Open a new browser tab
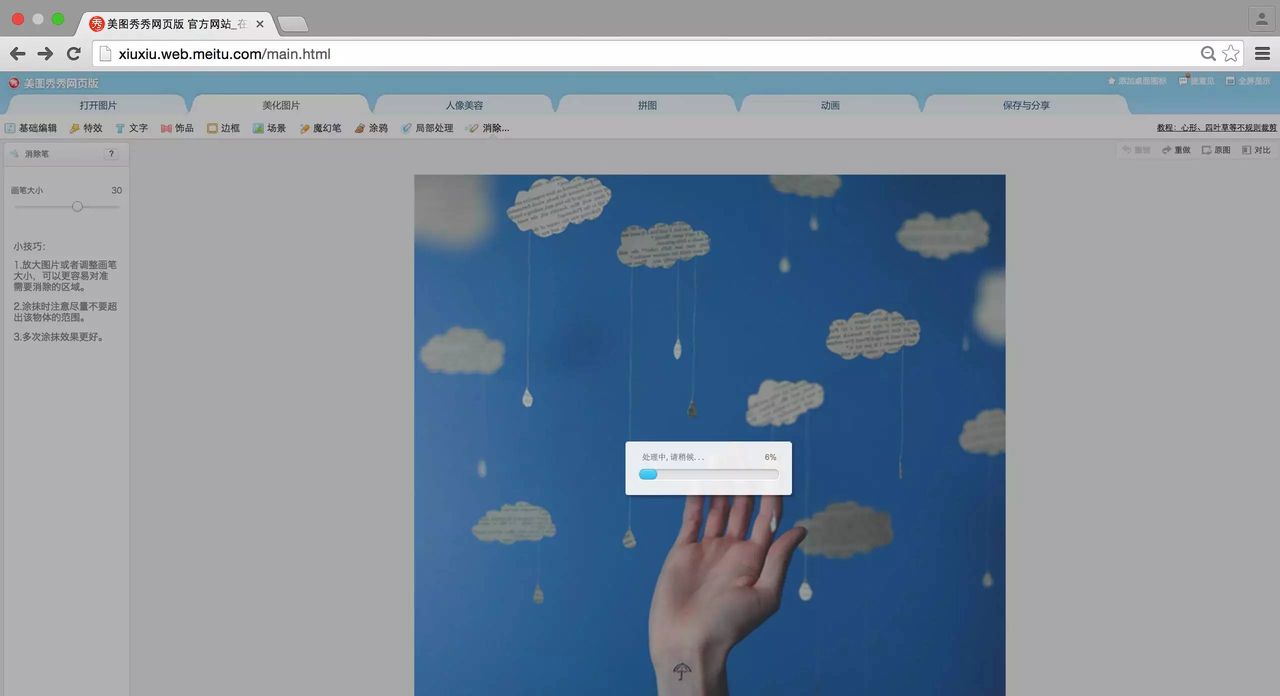 coord(292,24)
